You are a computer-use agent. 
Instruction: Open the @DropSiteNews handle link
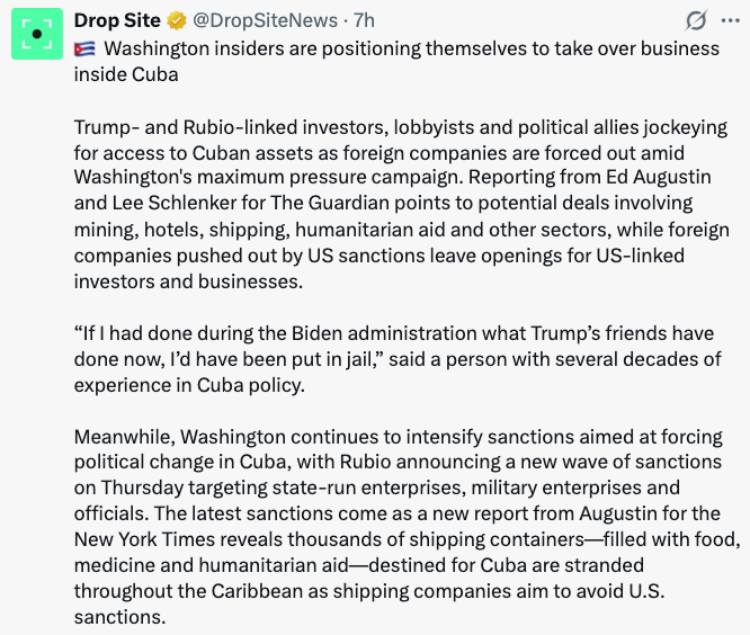265,21
